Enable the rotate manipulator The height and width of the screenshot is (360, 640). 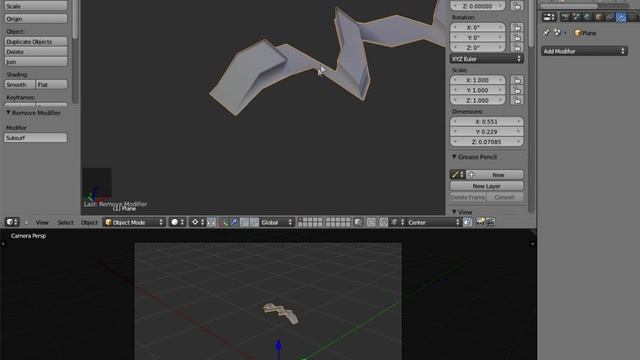[244, 222]
